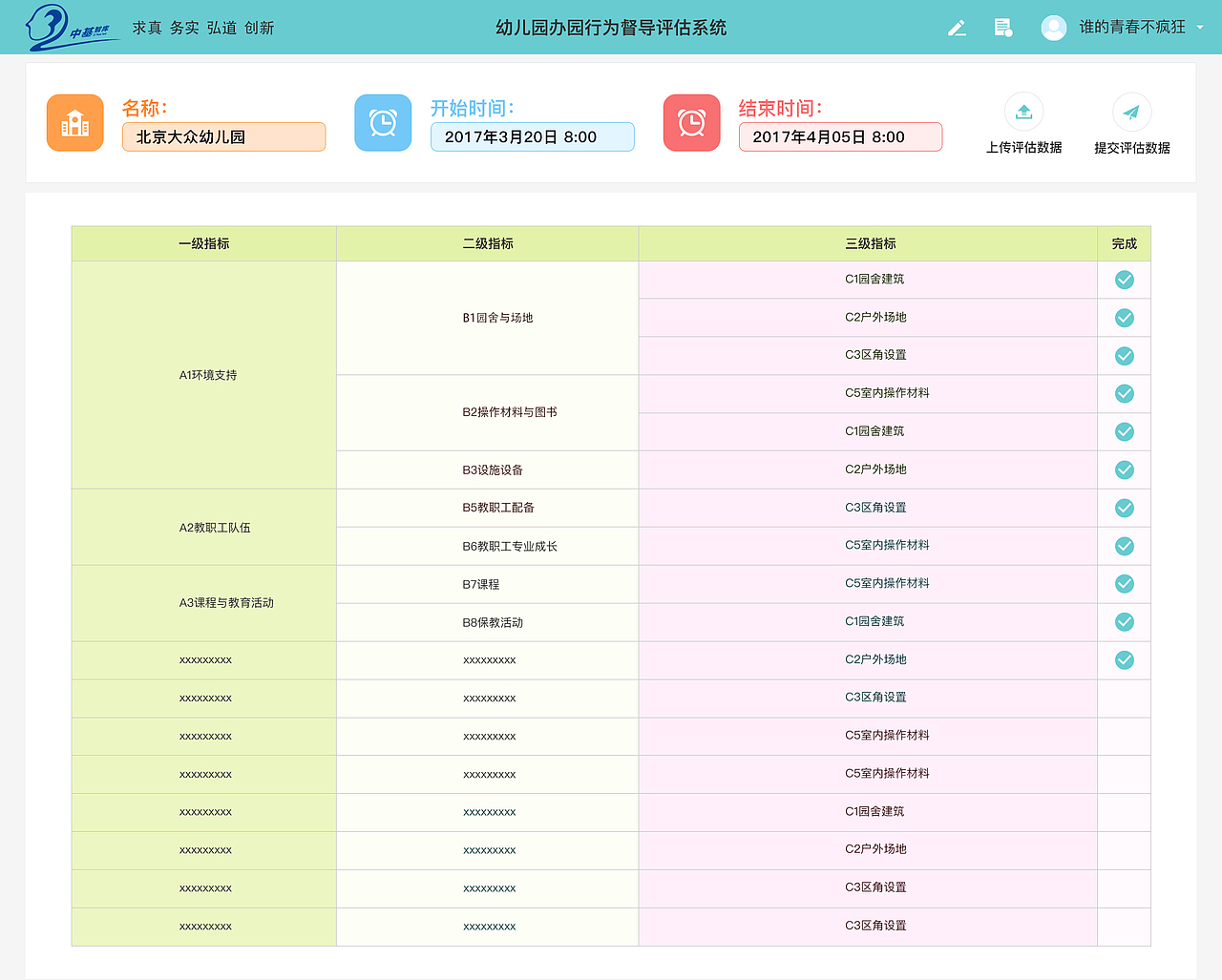Click the user avatar circle in the header
Image resolution: width=1222 pixels, height=980 pixels.
(1053, 28)
